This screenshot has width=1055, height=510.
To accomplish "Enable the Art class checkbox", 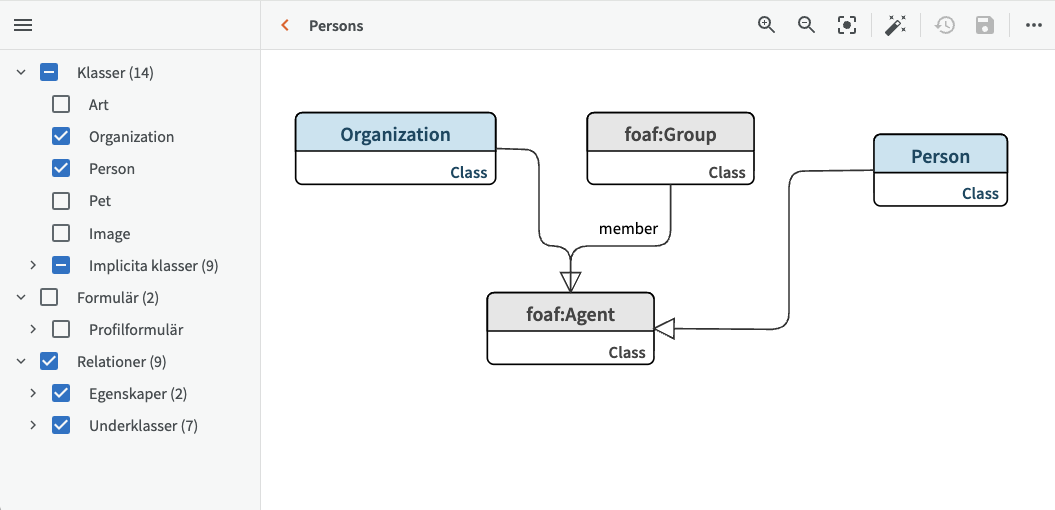I will pos(61,104).
